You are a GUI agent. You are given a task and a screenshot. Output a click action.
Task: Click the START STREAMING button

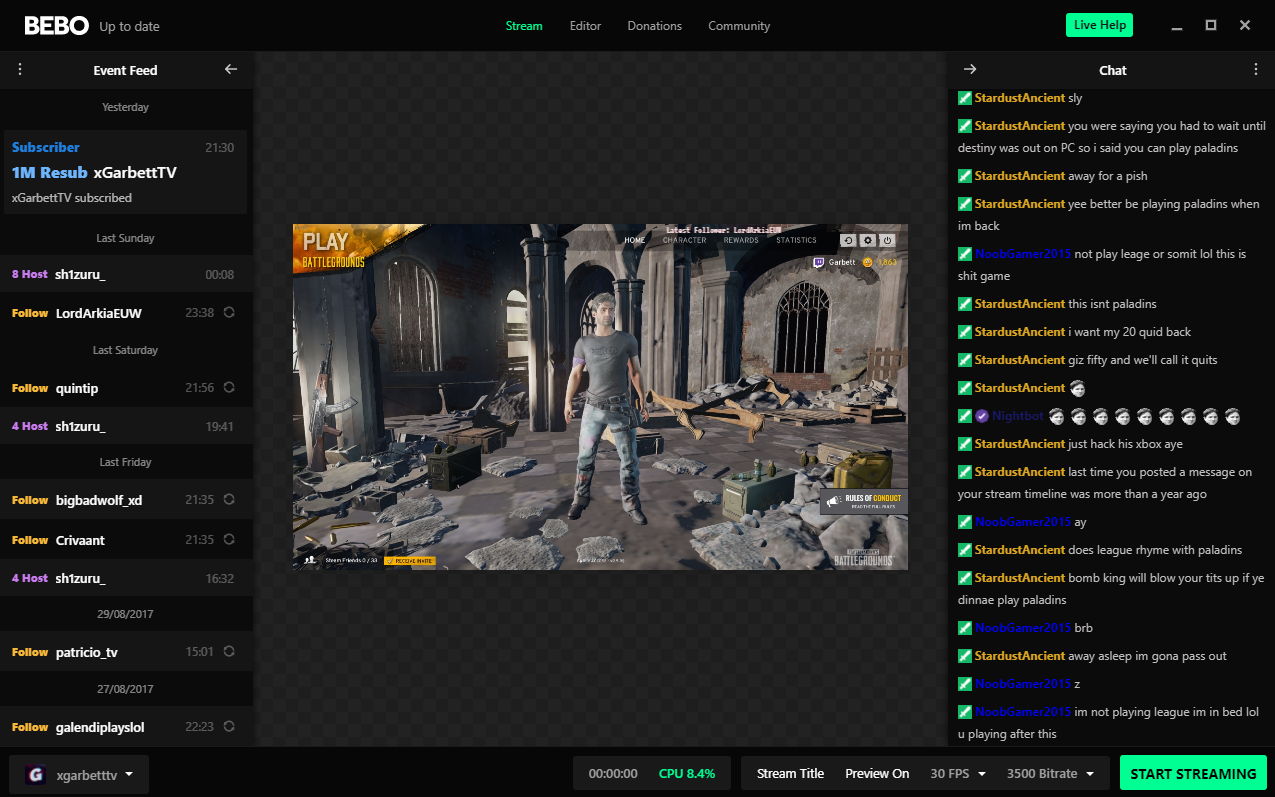click(1193, 774)
